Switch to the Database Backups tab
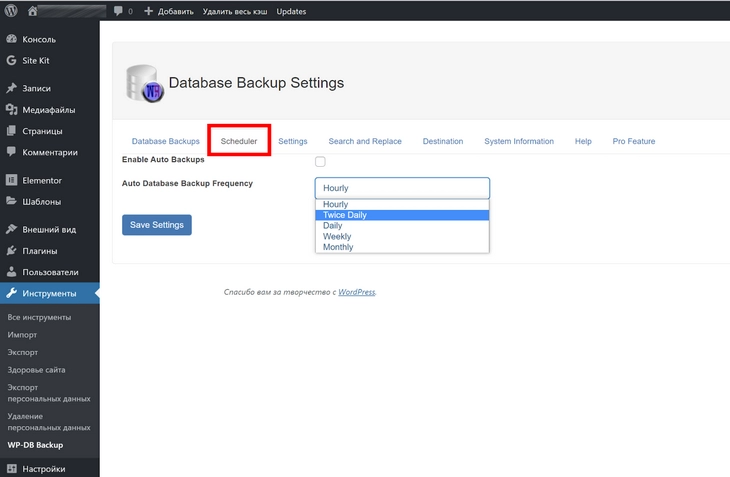Image resolution: width=730 pixels, height=477 pixels. [x=166, y=141]
